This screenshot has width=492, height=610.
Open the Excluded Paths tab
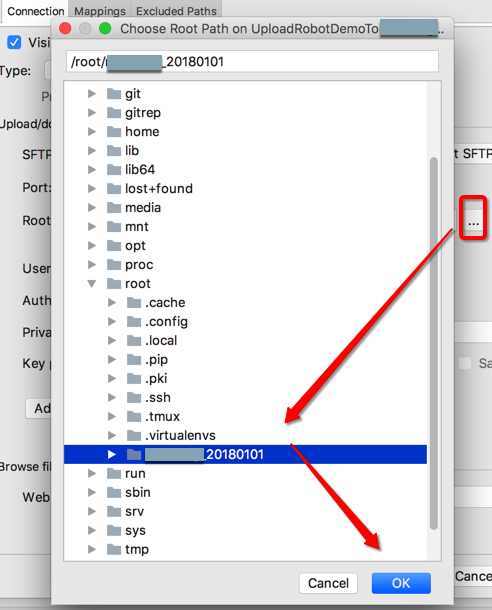176,11
